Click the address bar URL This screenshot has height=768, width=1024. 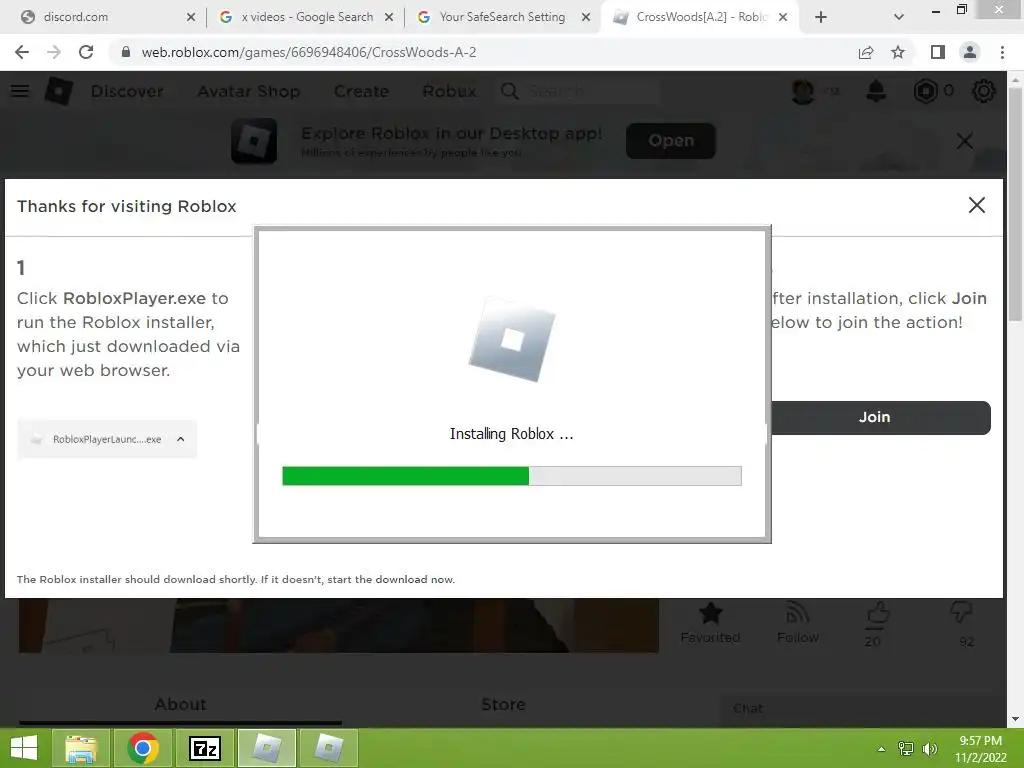(x=309, y=52)
